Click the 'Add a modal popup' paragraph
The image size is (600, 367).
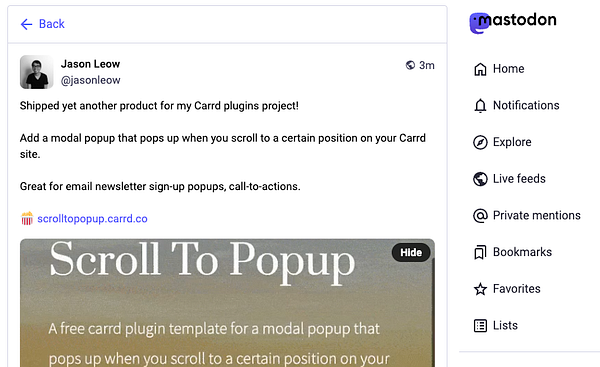223,146
